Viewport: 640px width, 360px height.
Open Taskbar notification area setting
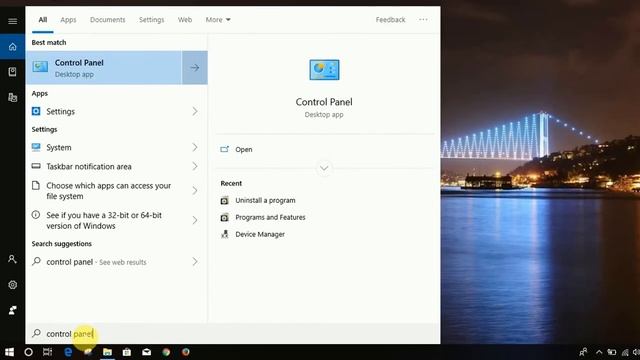coord(116,167)
